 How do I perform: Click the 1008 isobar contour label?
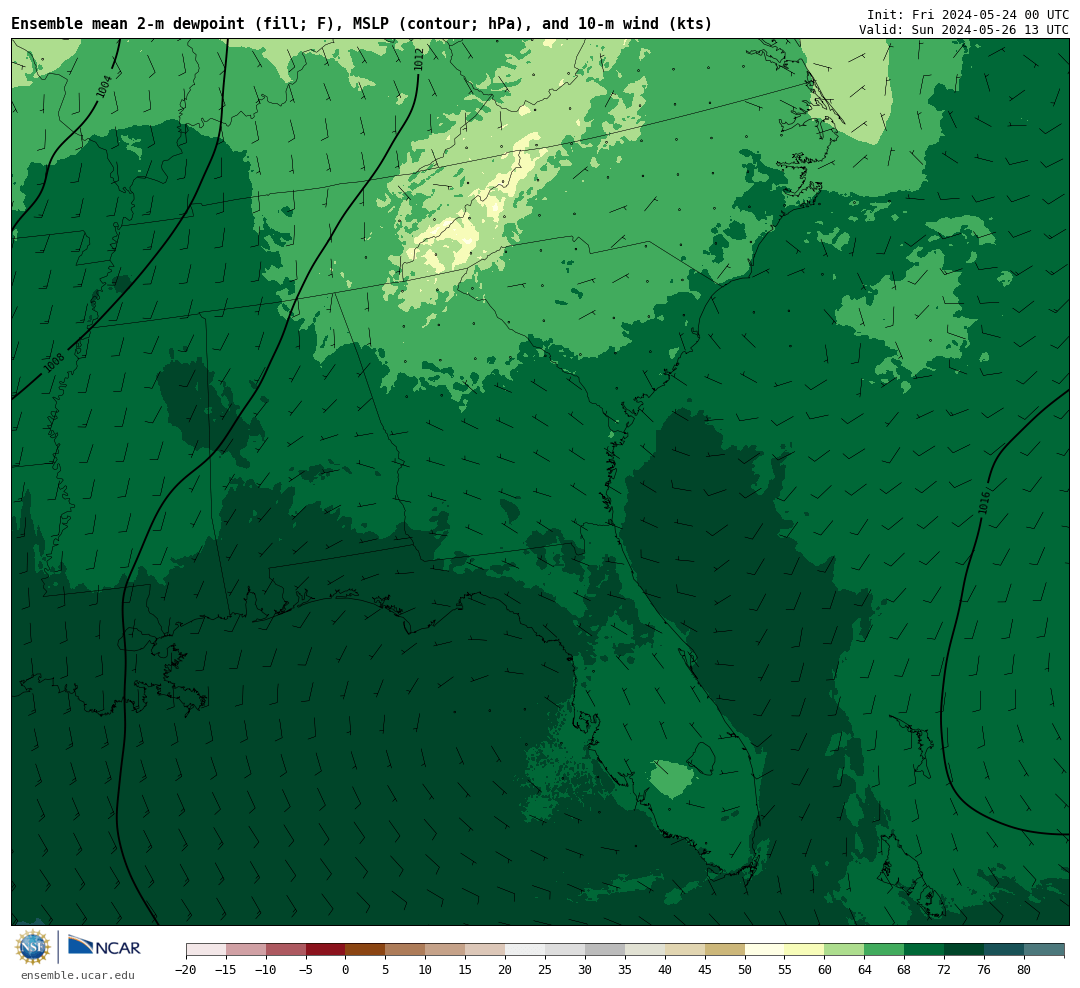click(x=54, y=362)
